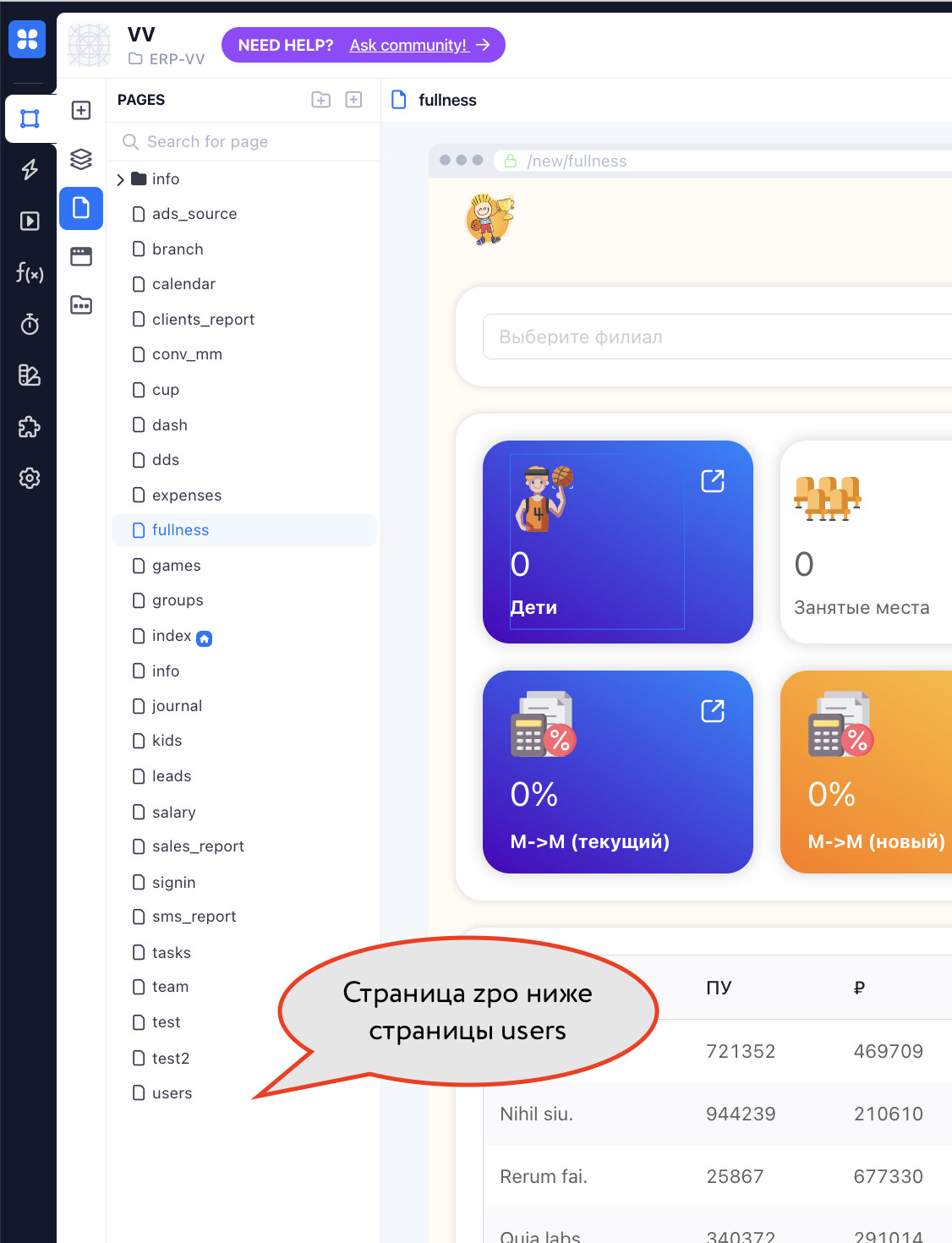Click the add folder icon in Pages
The width and height of the screenshot is (952, 1243).
coord(321,100)
